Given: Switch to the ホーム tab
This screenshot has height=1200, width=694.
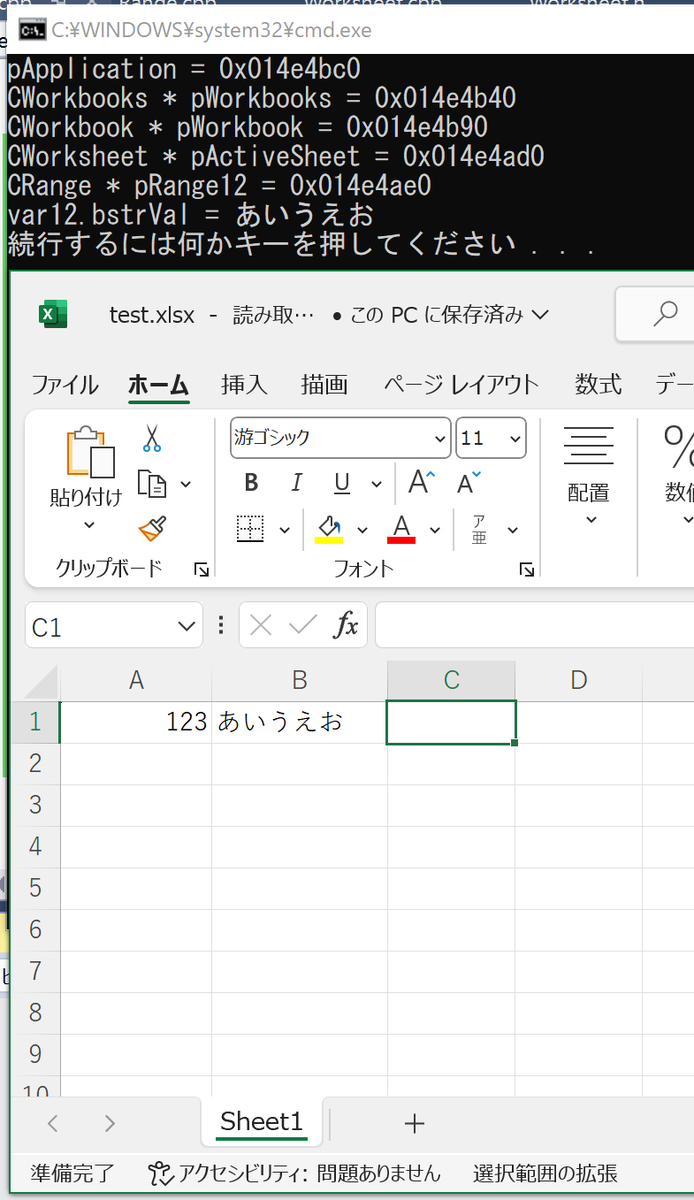Looking at the screenshot, I should [159, 385].
